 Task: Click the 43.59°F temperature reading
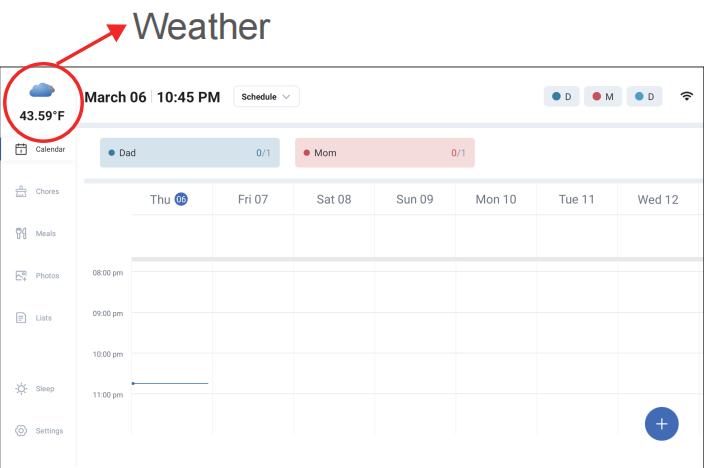[42, 116]
